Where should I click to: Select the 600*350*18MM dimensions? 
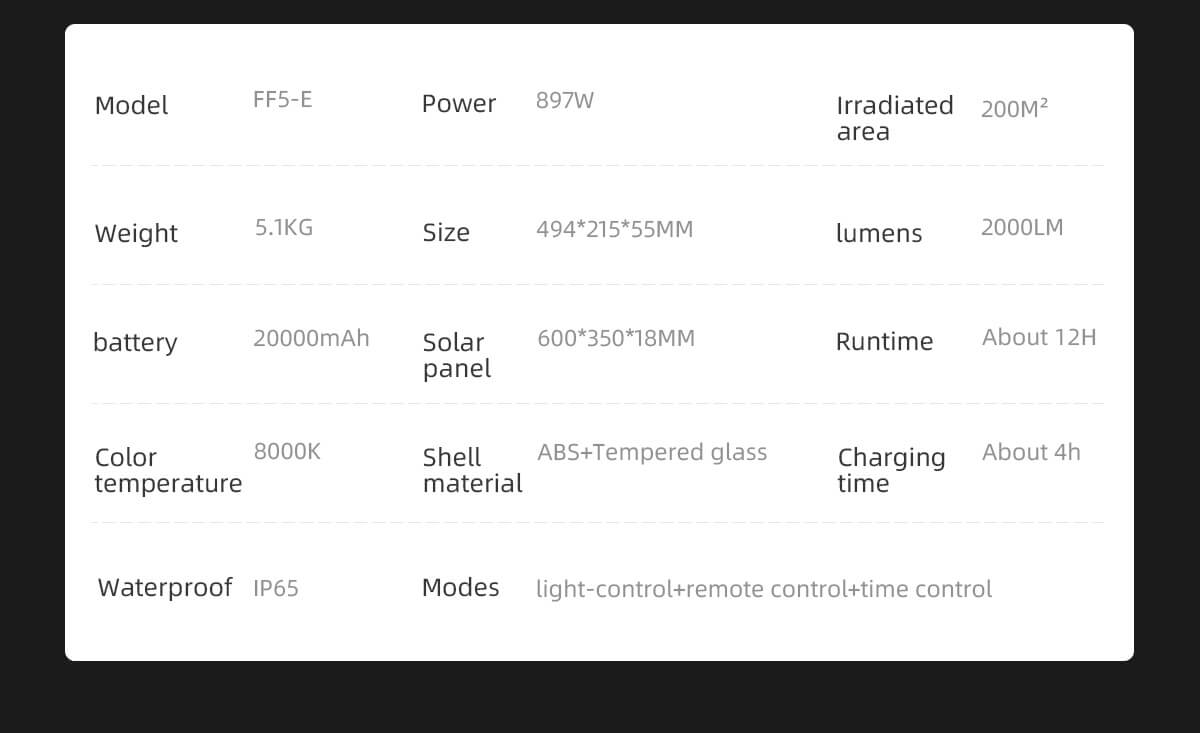[615, 338]
